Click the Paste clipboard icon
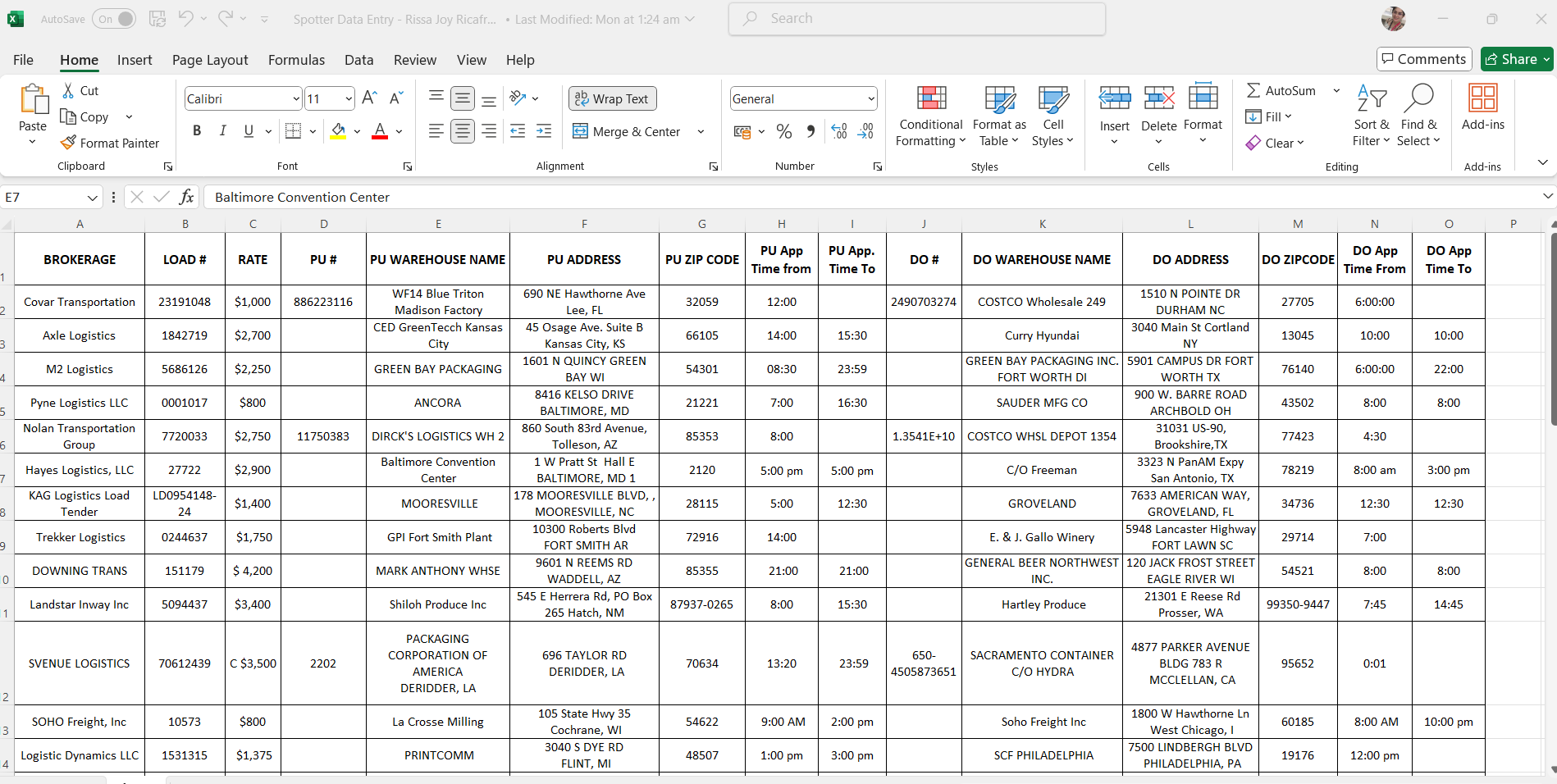This screenshot has width=1557, height=784. click(x=34, y=99)
